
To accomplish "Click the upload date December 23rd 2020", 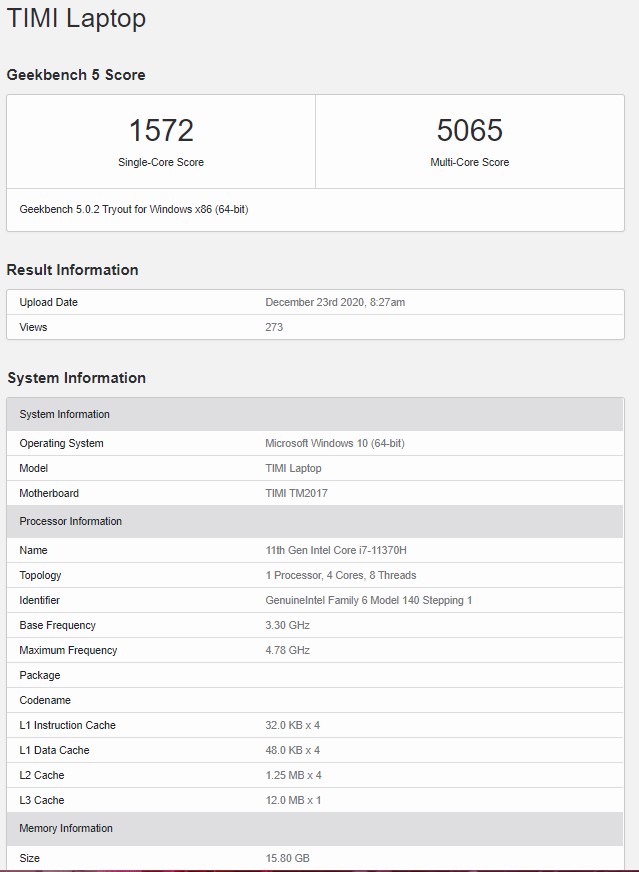I will [335, 302].
